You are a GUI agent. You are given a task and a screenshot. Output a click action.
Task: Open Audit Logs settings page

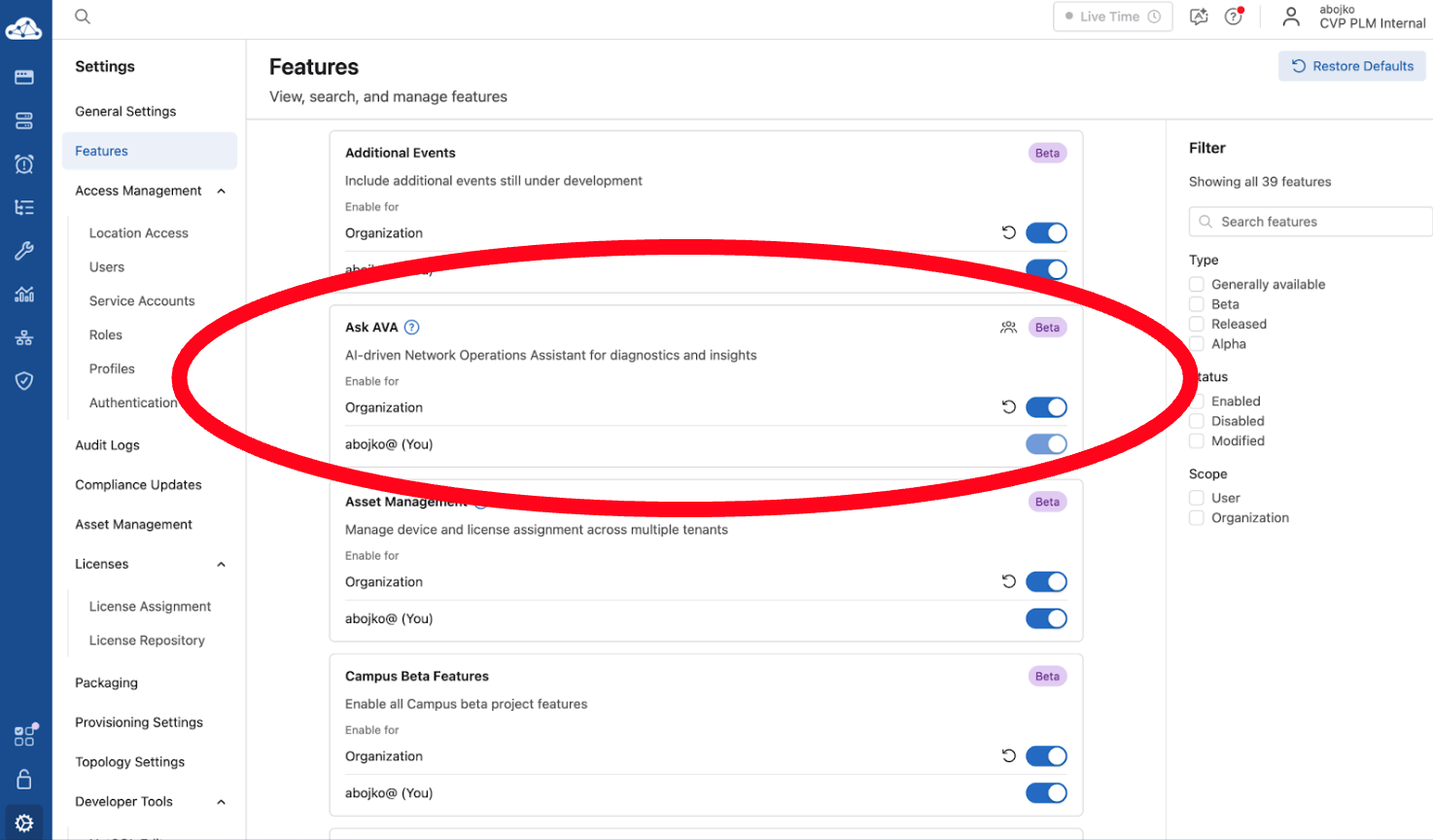[x=107, y=445]
